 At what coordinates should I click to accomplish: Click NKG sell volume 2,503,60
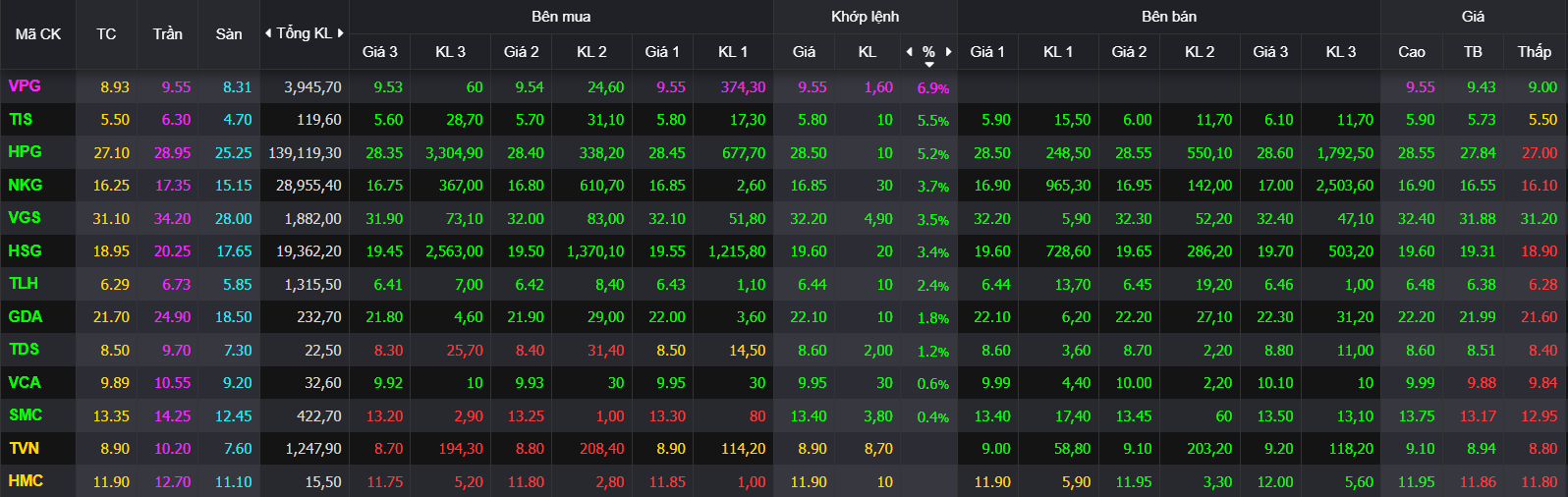tap(1344, 186)
